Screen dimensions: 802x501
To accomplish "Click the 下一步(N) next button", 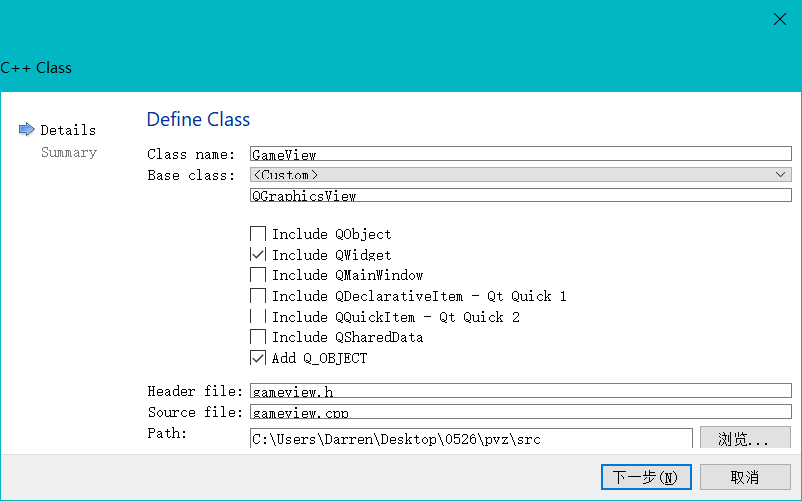I will click(646, 477).
